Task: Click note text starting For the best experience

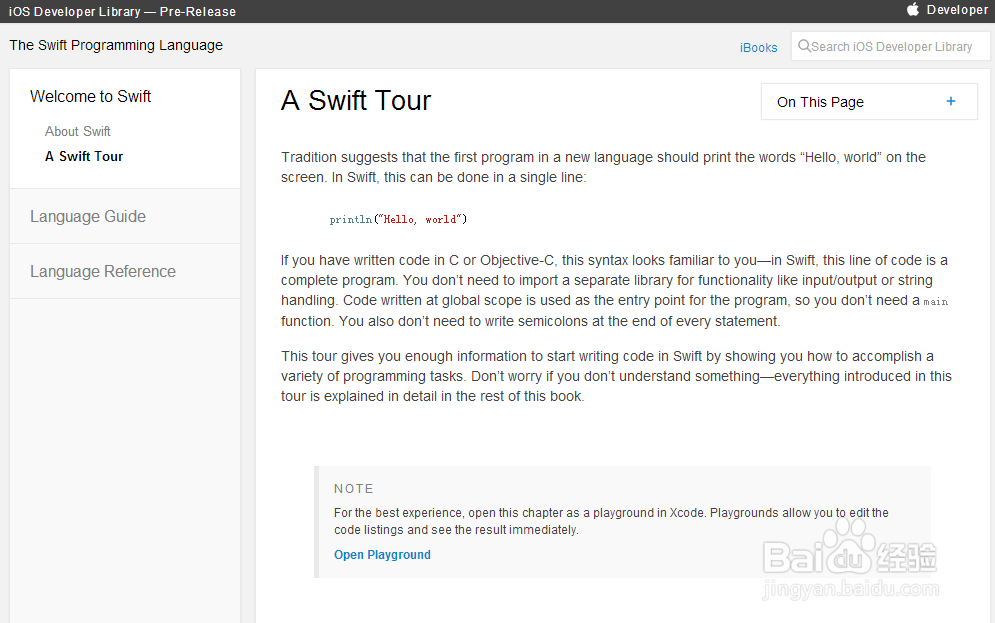Action: coord(611,521)
